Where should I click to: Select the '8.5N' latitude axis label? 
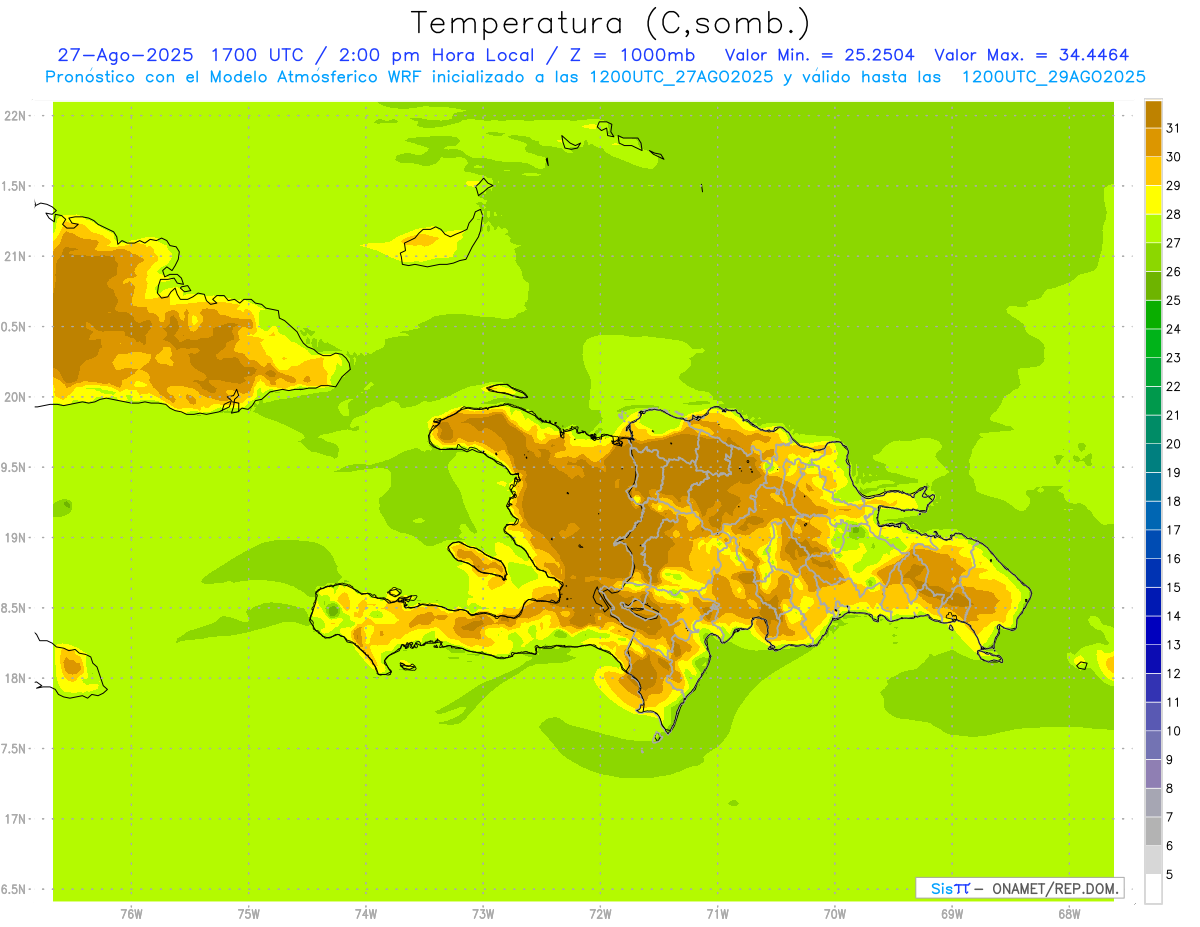coord(15,608)
